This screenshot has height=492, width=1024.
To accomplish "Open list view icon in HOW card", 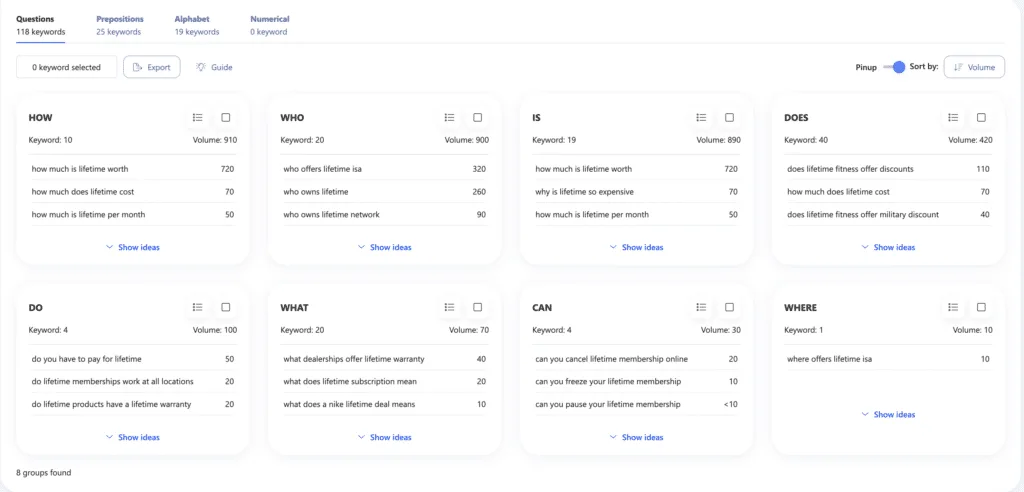I will [198, 118].
